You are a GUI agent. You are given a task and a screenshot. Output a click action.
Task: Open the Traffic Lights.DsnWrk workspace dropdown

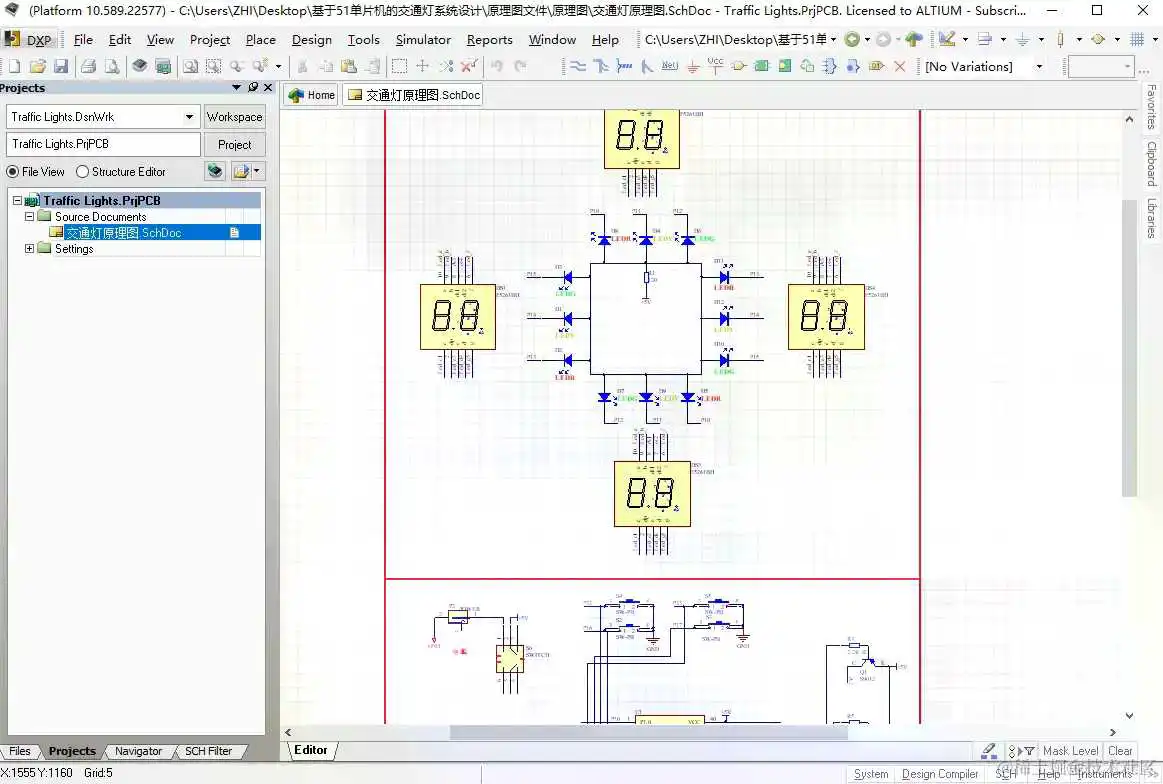coord(189,117)
